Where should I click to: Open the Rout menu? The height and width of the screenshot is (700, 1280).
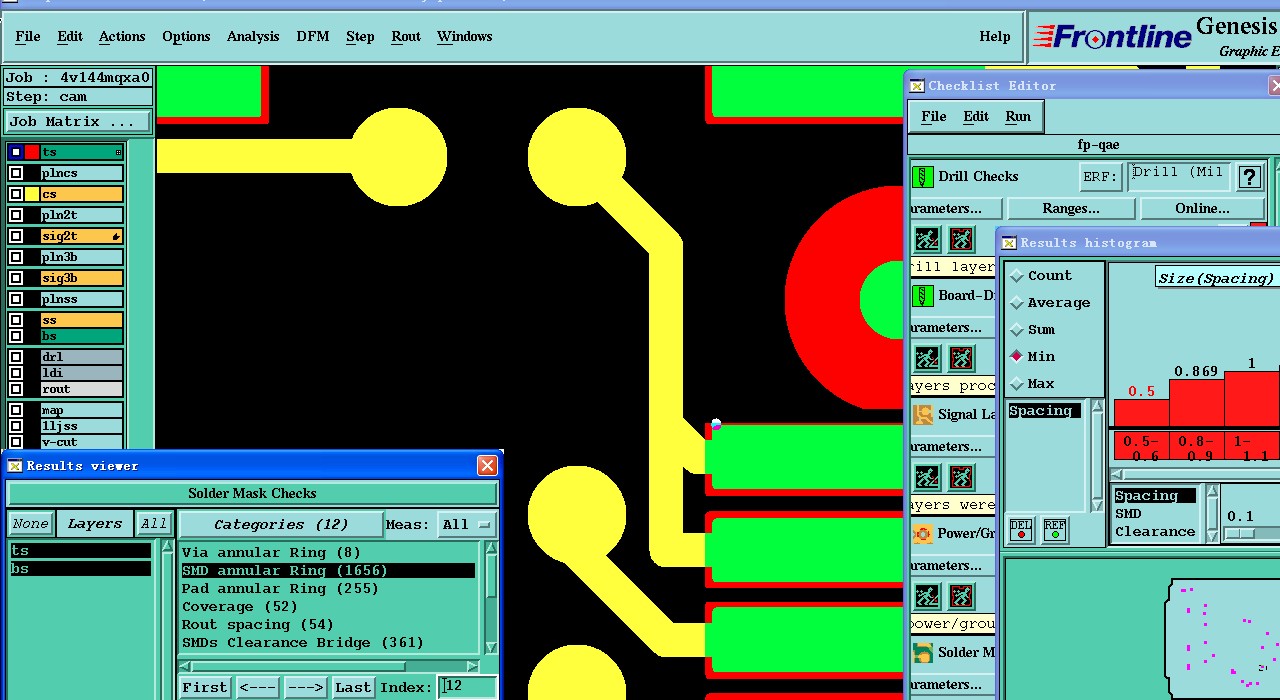[x=406, y=37]
